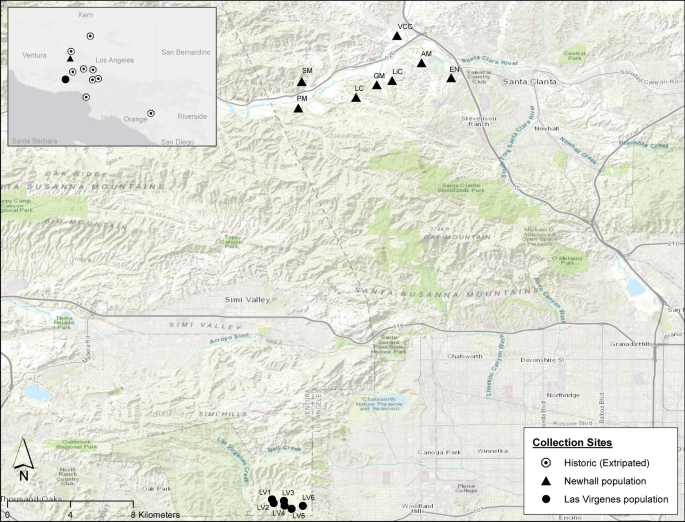This screenshot has width=685, height=522.
Task: Click the 'San Bernardino' inset label
Action: [x=186, y=52]
